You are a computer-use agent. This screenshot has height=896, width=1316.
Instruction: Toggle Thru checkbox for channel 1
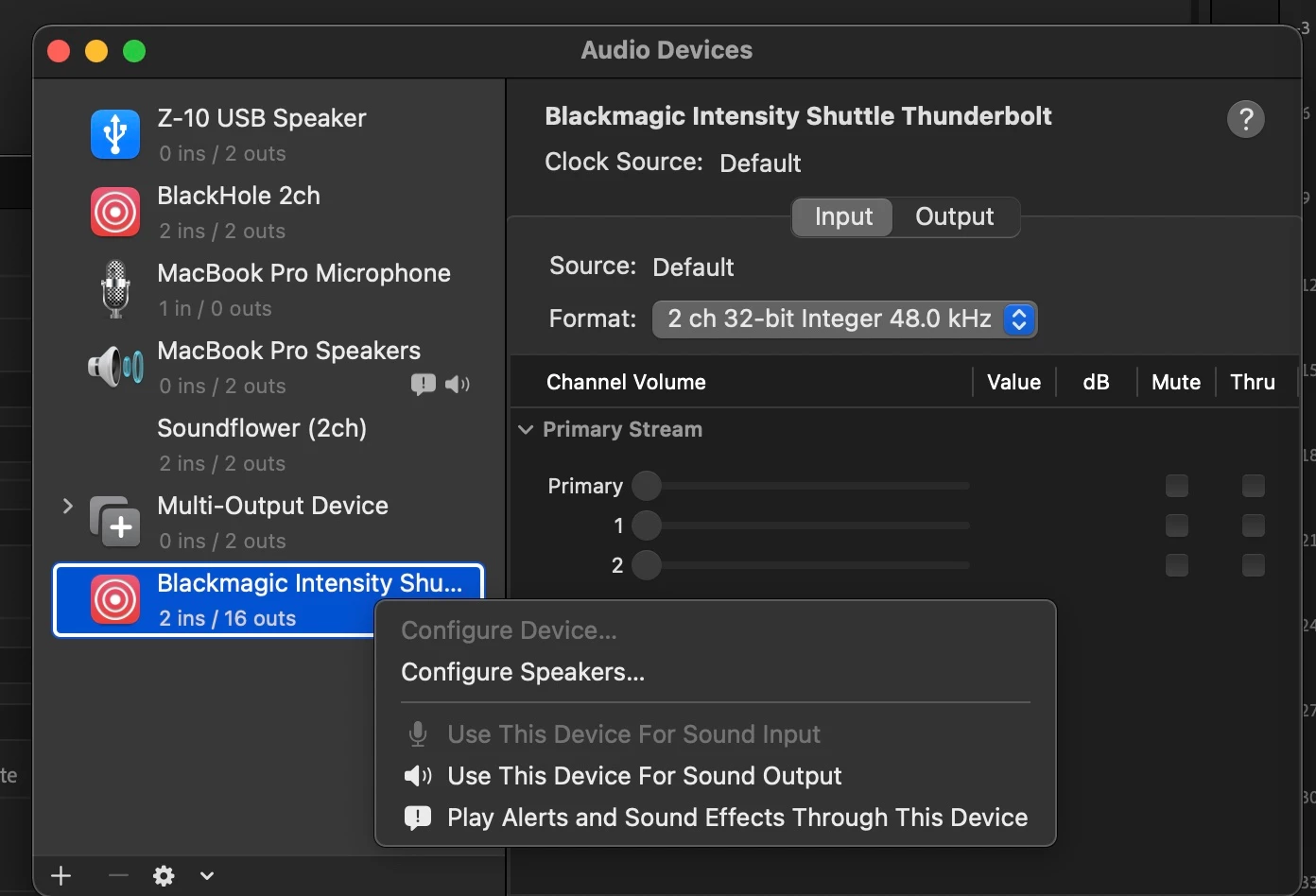(x=1254, y=526)
